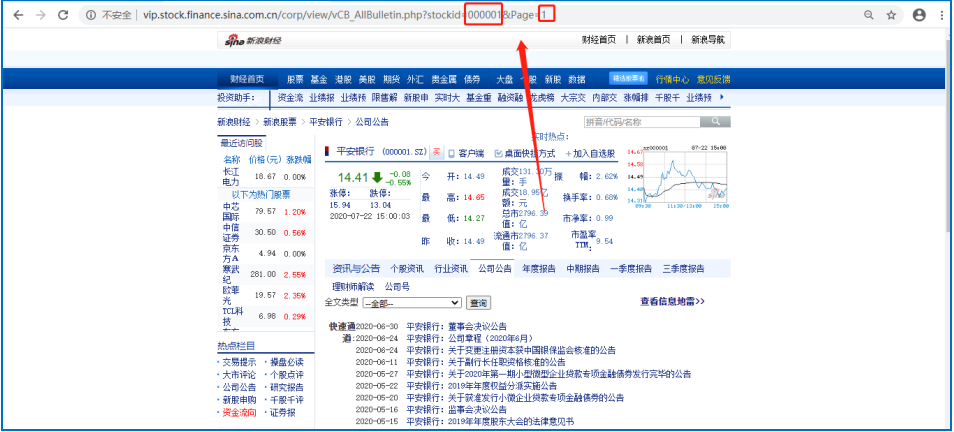Screen dimensions: 954x432
Task: Open the Chrome profile avatar icon
Action: pyautogui.click(x=919, y=15)
